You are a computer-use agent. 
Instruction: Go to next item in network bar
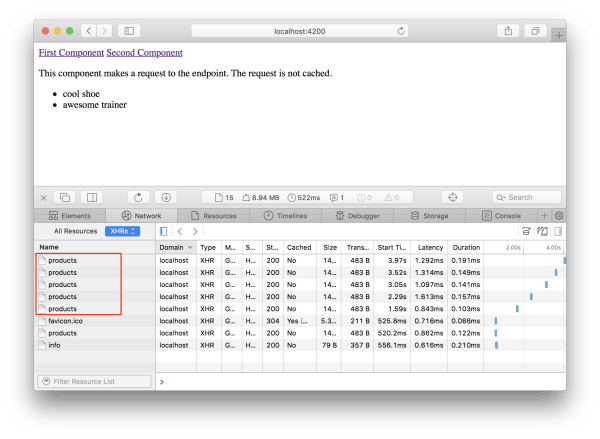(x=195, y=231)
